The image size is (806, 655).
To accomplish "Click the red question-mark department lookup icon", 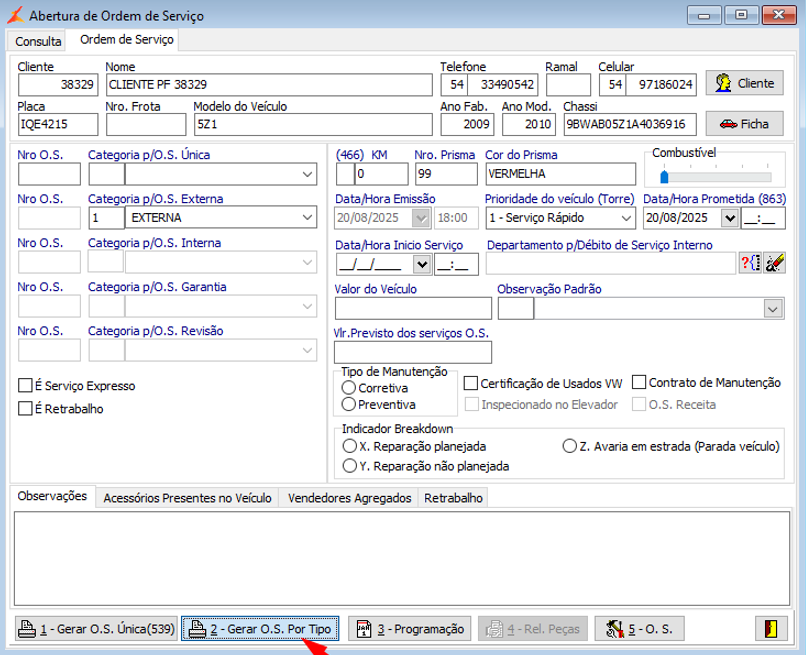I will 749,263.
